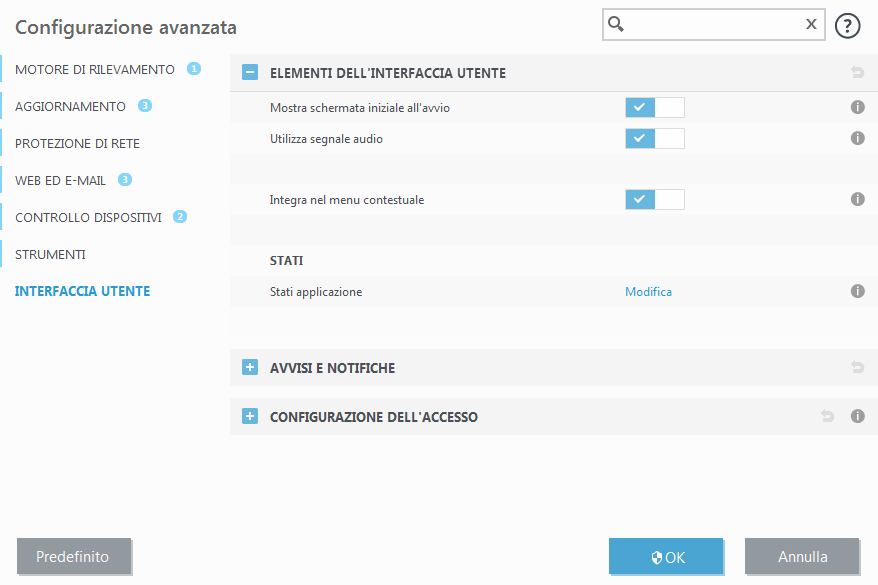Click revert arrow on Configurazione dell'accesso row

tap(827, 416)
